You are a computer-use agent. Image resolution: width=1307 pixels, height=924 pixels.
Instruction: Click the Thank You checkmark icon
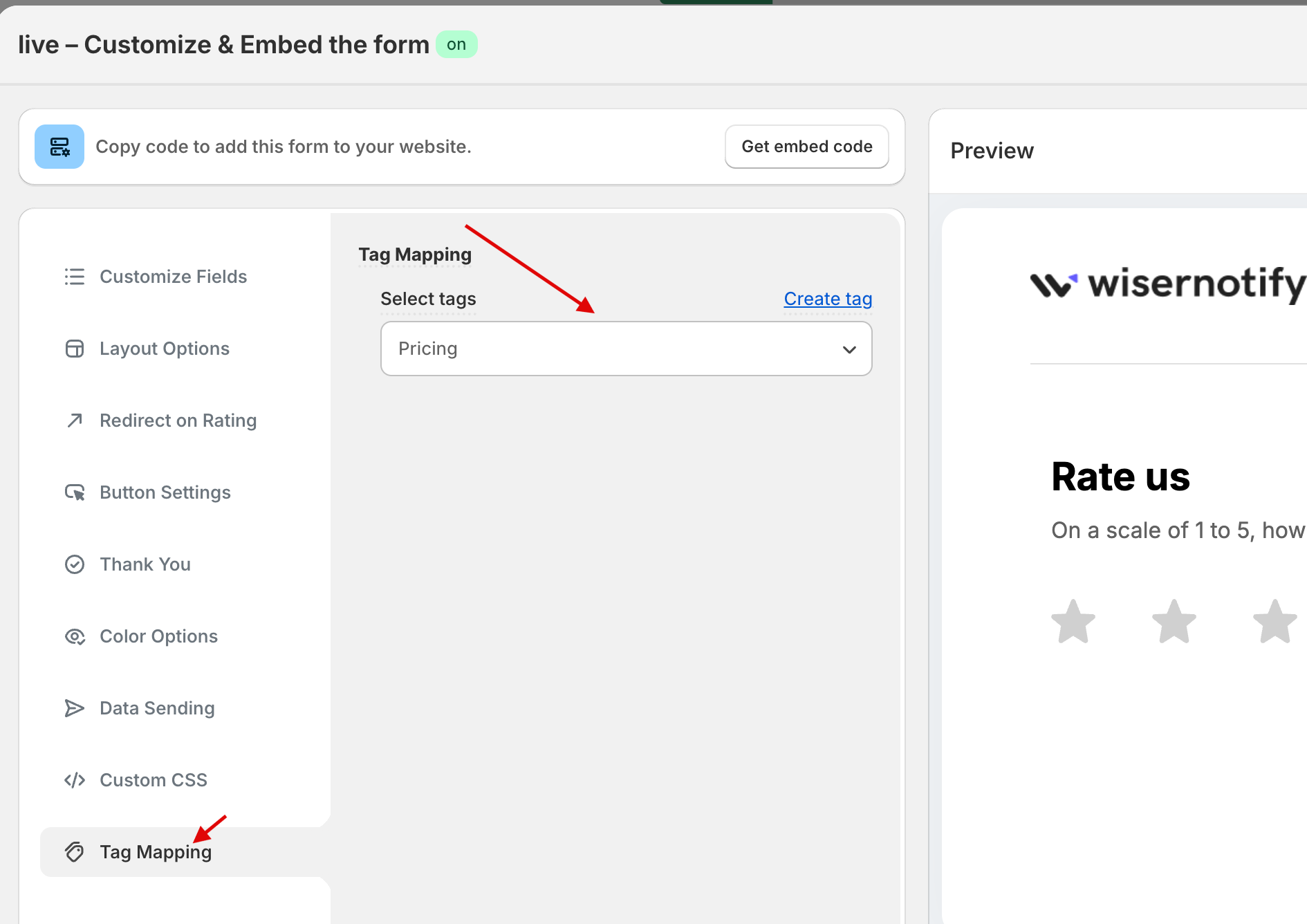(x=75, y=564)
